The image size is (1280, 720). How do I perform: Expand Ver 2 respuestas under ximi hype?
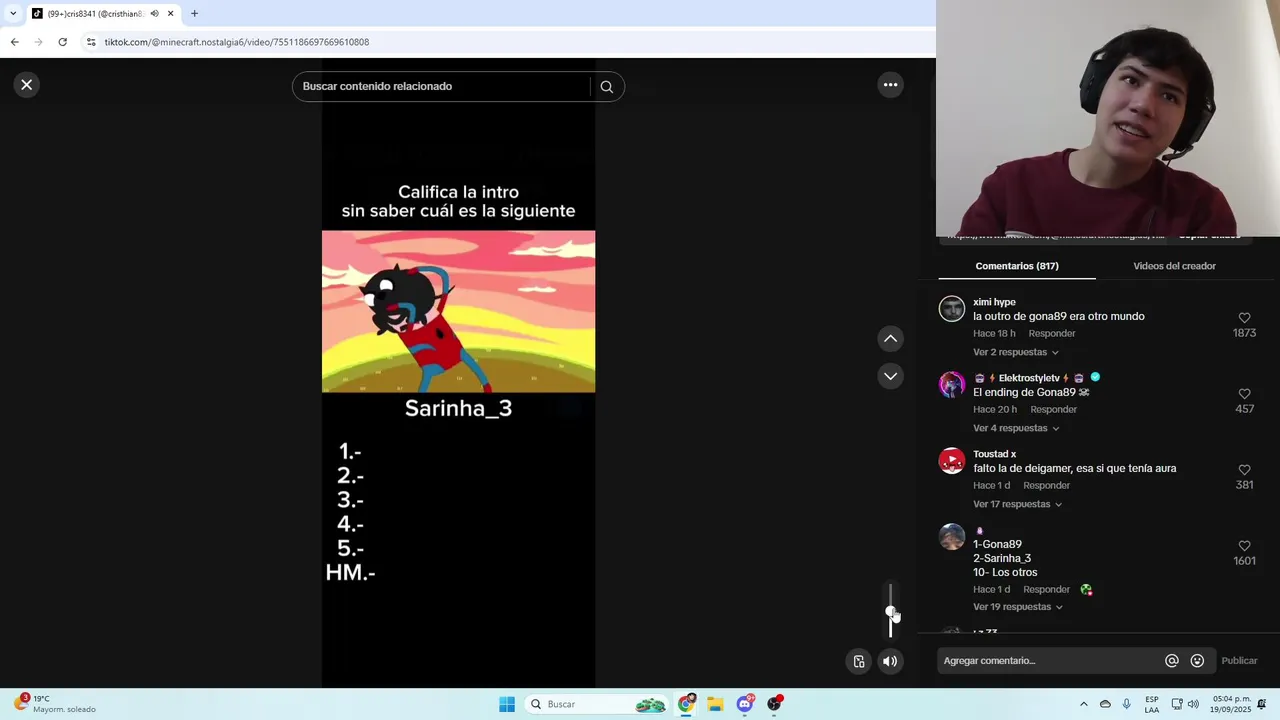point(1015,352)
